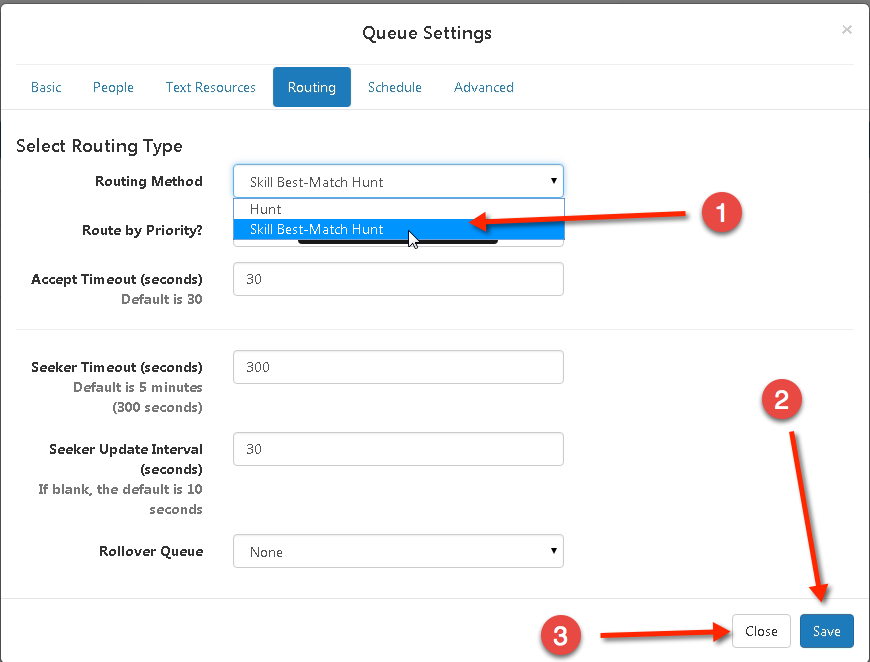Save the queue settings
Screen dimensions: 870x662
pos(827,631)
